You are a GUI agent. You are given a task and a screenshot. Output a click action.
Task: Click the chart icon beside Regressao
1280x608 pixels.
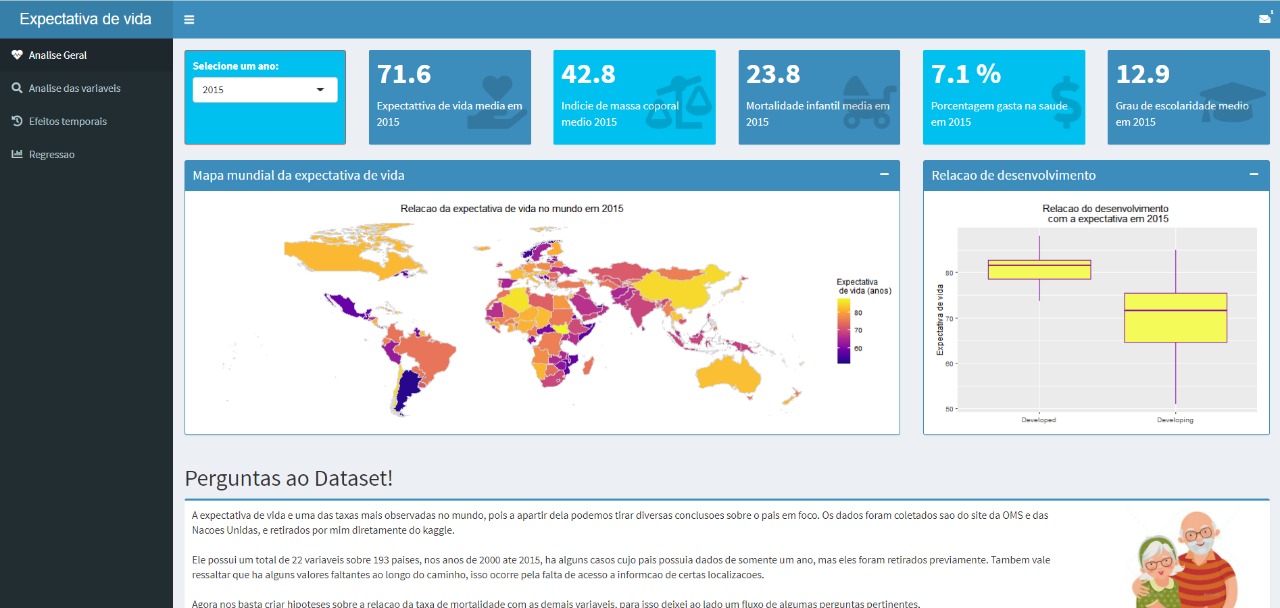pos(17,154)
